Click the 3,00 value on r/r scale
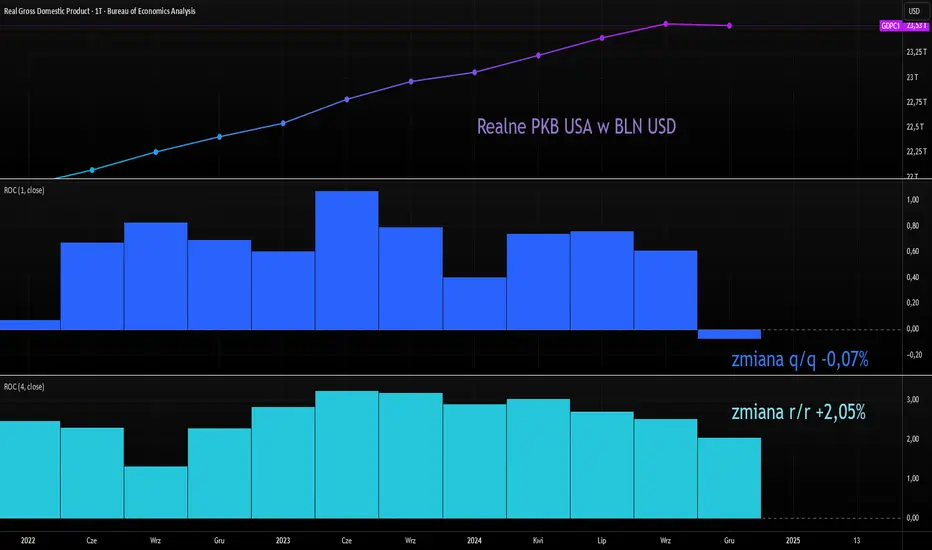This screenshot has width=932, height=550. pos(912,400)
